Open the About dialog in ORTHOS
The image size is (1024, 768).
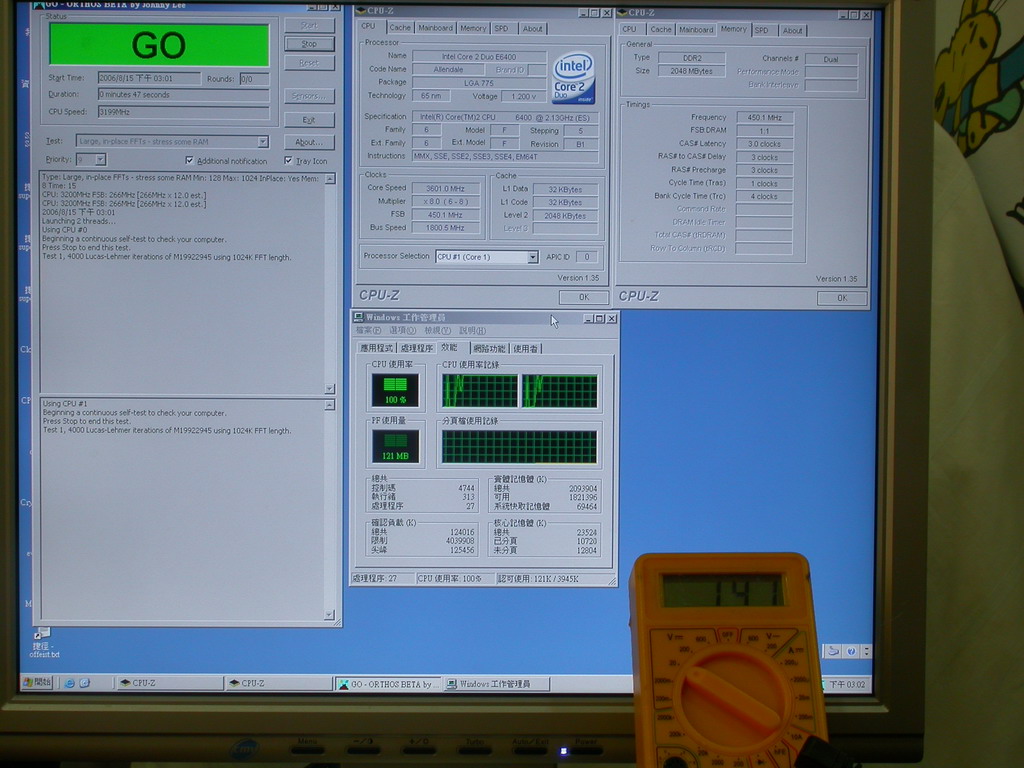pyautogui.click(x=310, y=142)
